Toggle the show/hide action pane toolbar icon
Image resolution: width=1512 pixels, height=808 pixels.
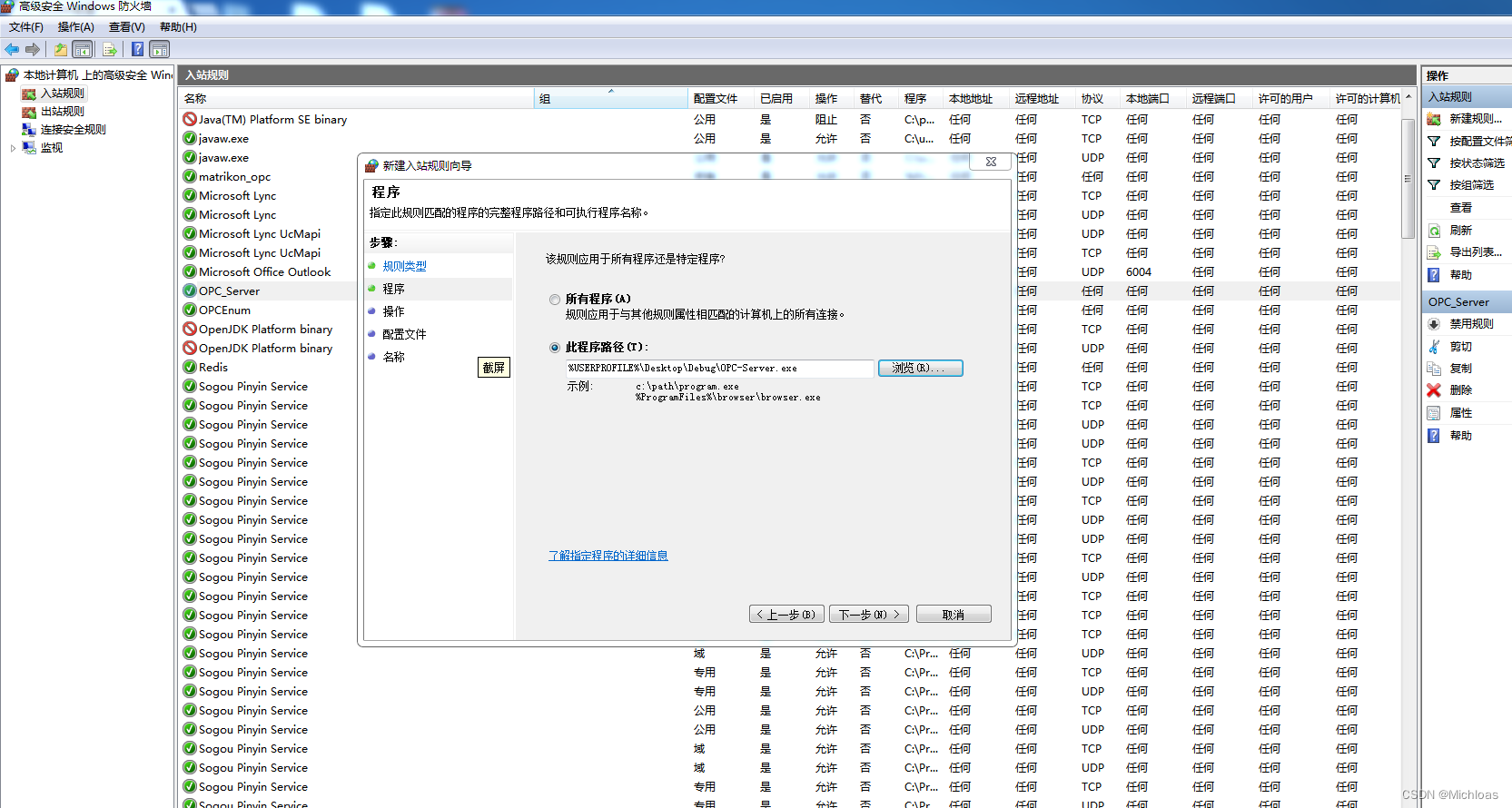pos(160,49)
